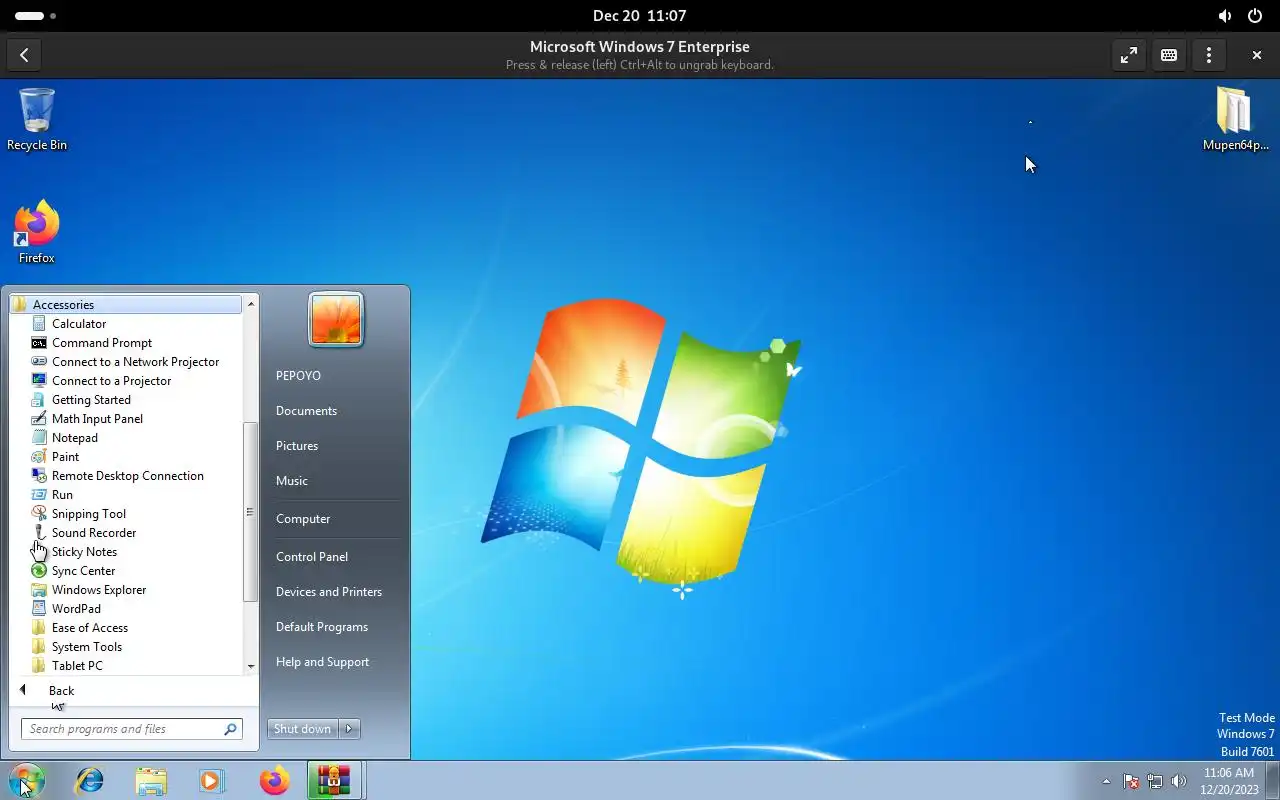1280x800 pixels.
Task: Launch Internet Explorer from the taskbar
Action: (90, 780)
